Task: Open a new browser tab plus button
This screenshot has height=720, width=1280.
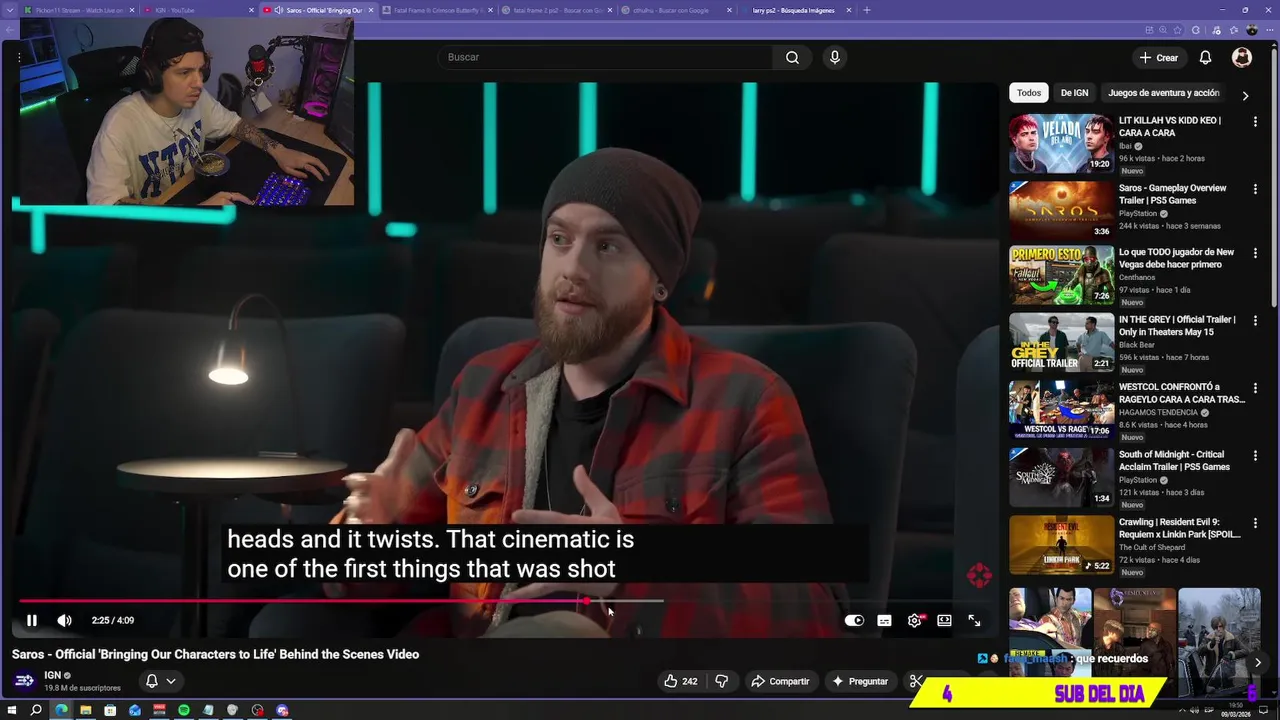Action: (867, 10)
